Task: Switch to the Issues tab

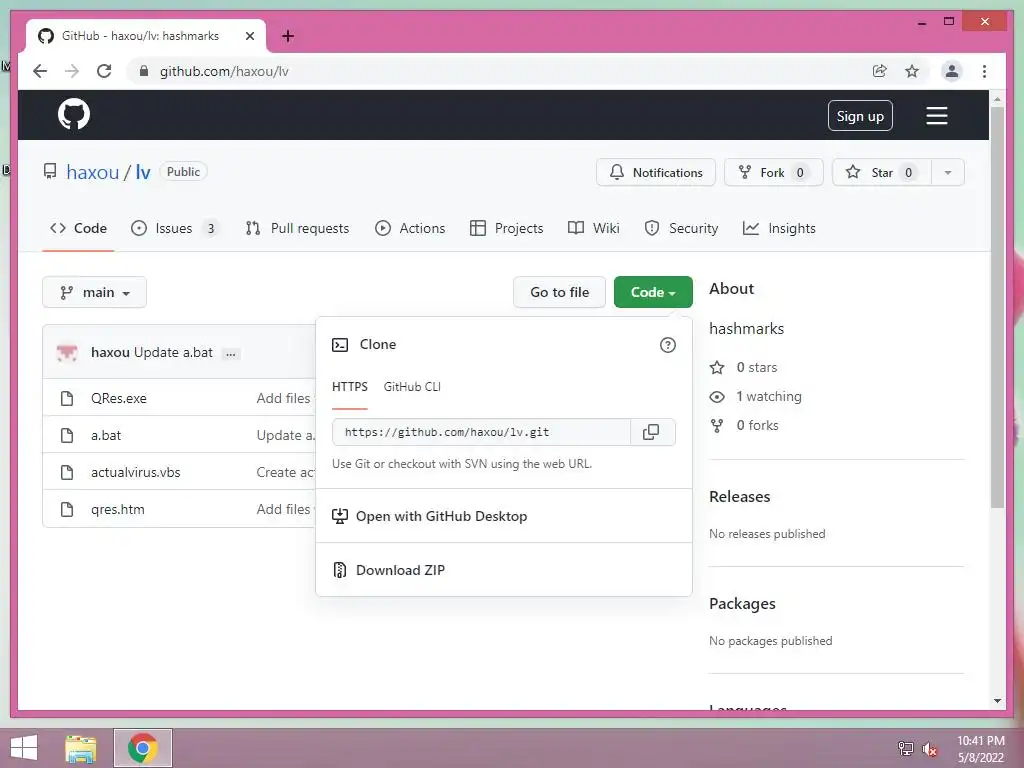Action: point(174,229)
